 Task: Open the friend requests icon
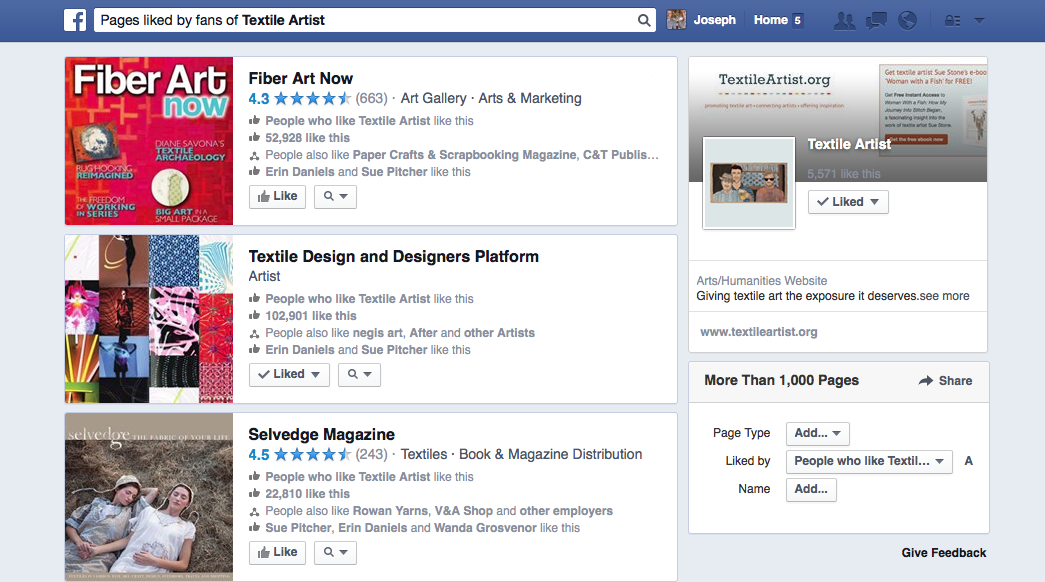845,21
